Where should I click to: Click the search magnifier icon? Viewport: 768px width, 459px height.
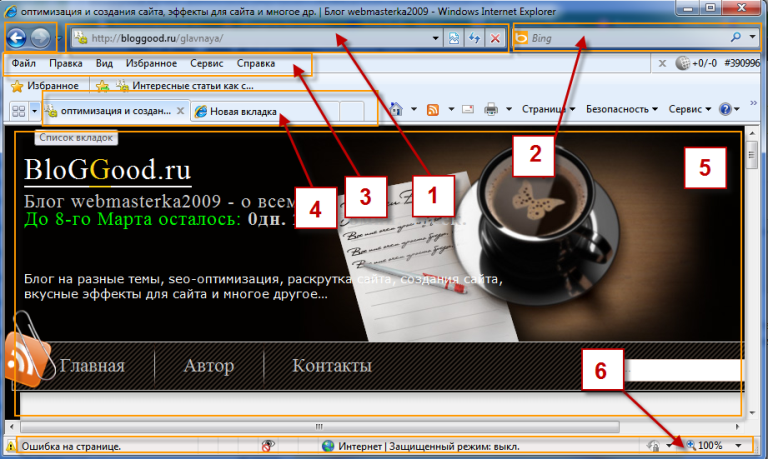[735, 37]
